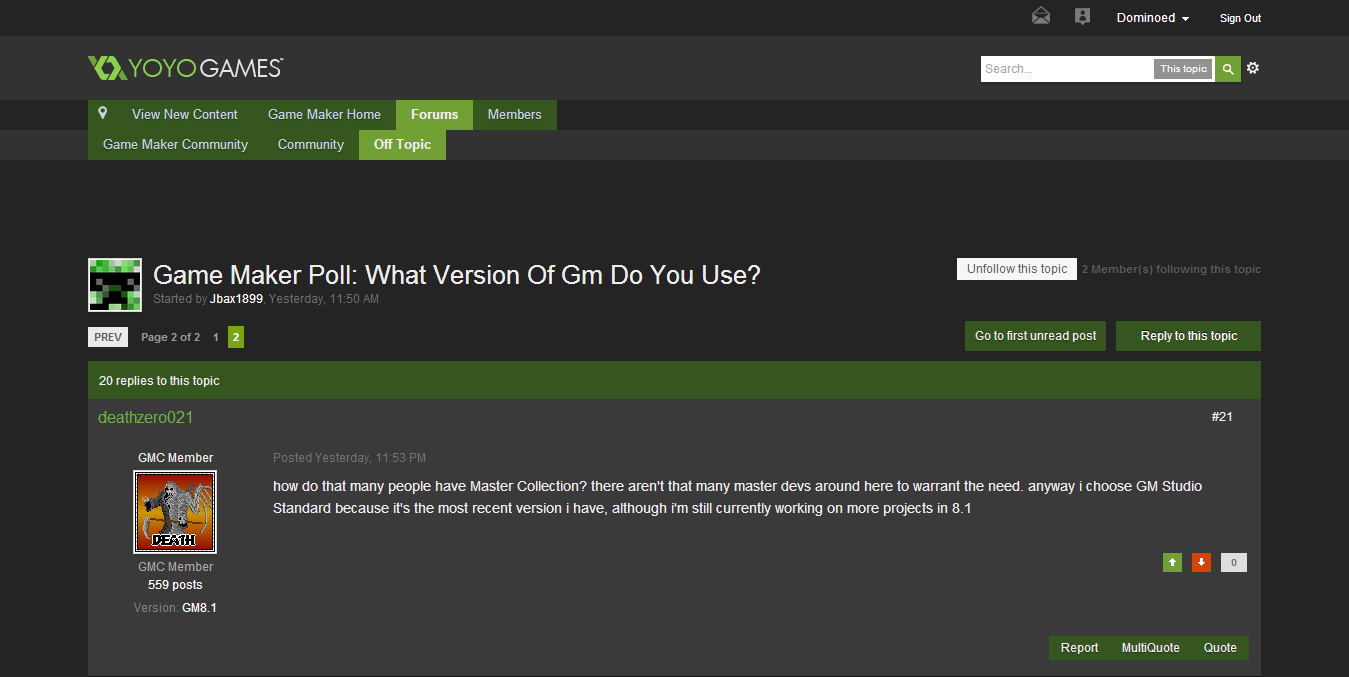Select the Forums tab
The width and height of the screenshot is (1349, 677).
click(x=434, y=115)
